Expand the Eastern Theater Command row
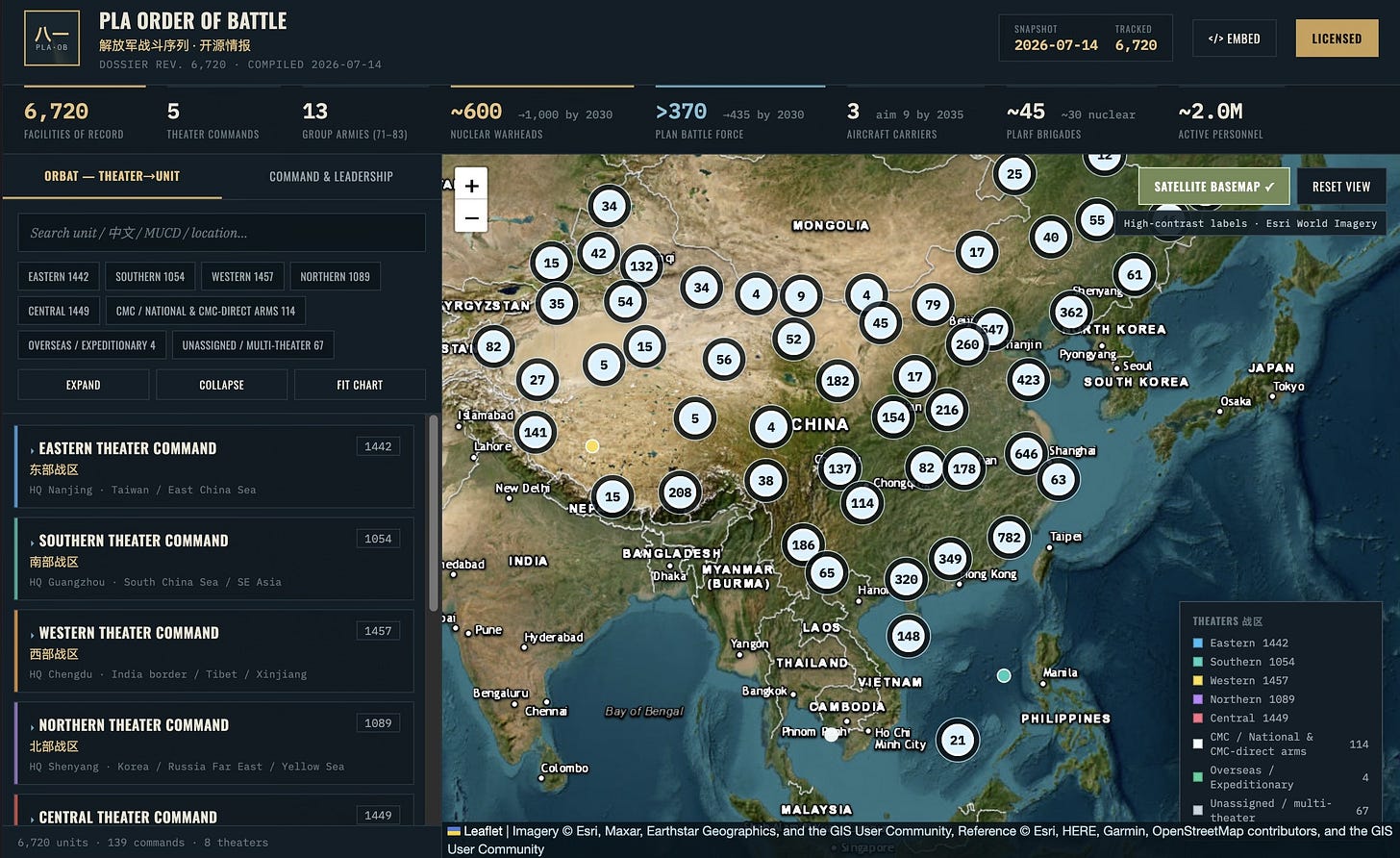1400x858 pixels. tap(214, 467)
